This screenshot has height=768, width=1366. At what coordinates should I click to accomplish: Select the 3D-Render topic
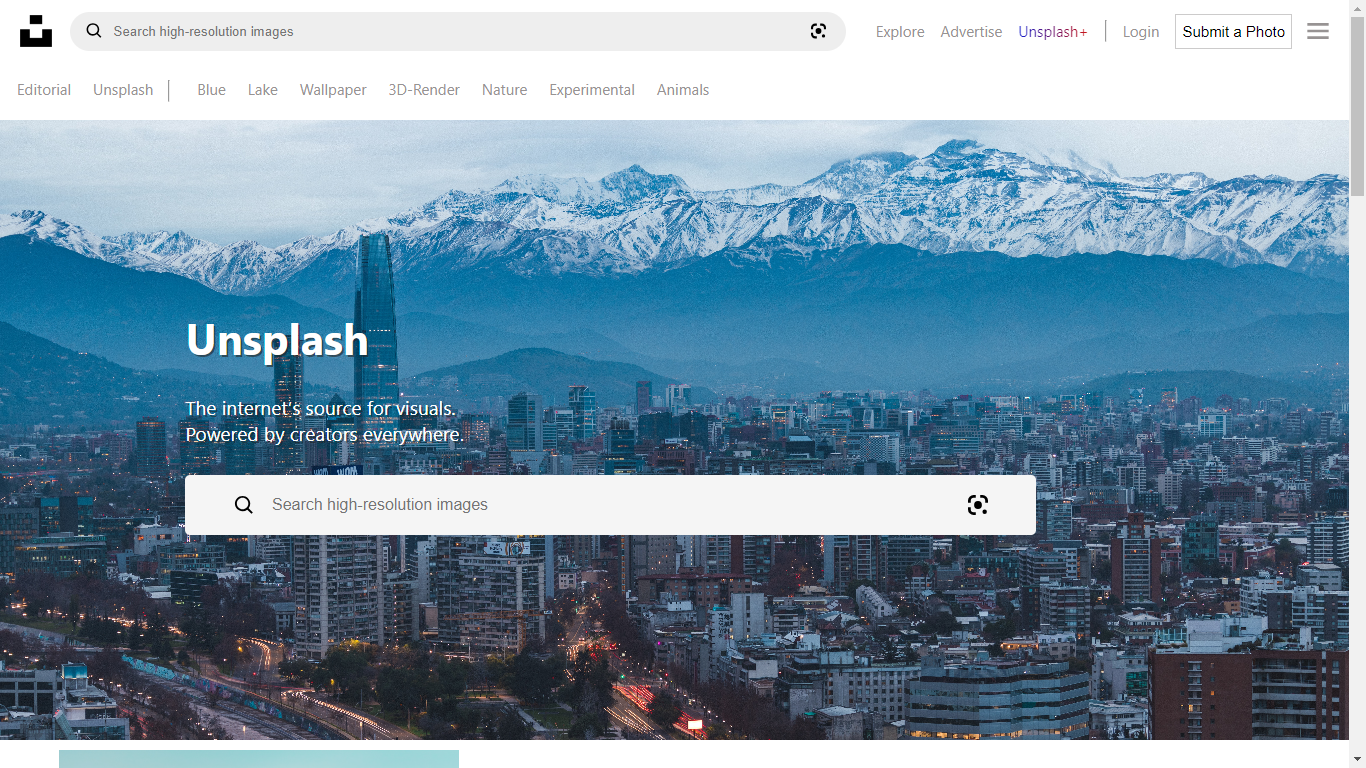click(424, 90)
